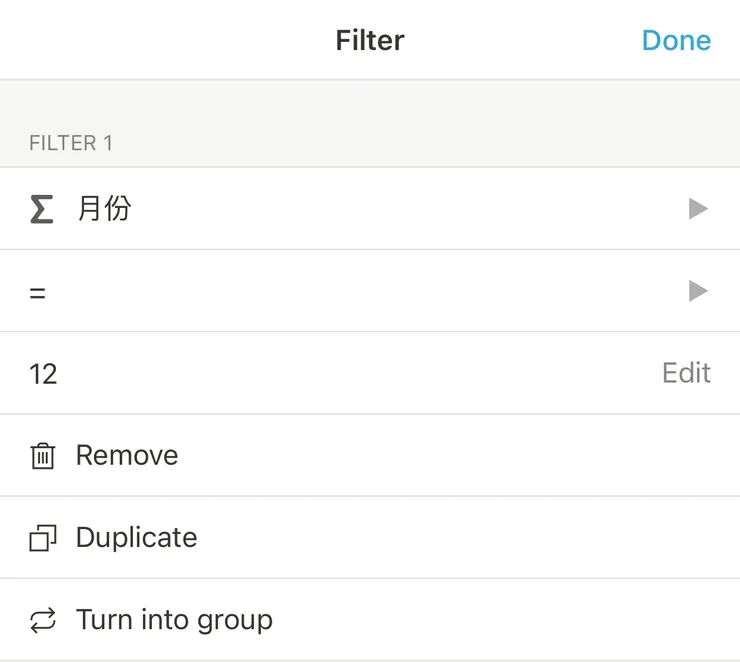Click the FILTER 1 section header
The height and width of the screenshot is (662, 740).
click(x=71, y=143)
